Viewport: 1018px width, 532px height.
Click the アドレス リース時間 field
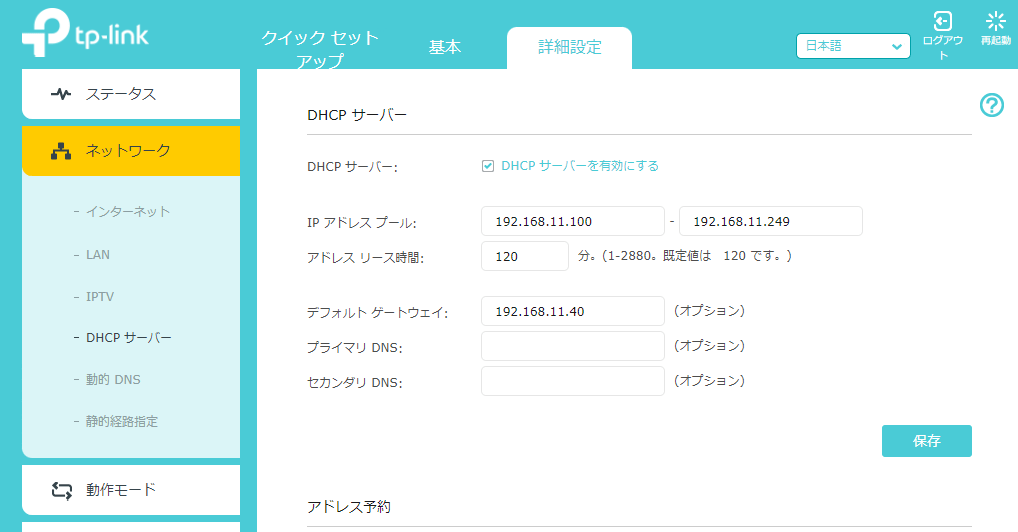click(x=524, y=256)
